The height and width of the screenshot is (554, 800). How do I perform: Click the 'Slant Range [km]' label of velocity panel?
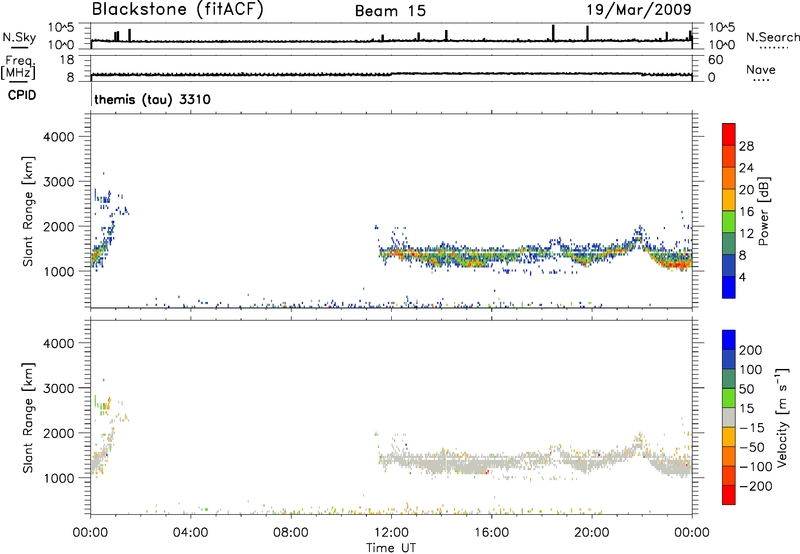point(28,418)
